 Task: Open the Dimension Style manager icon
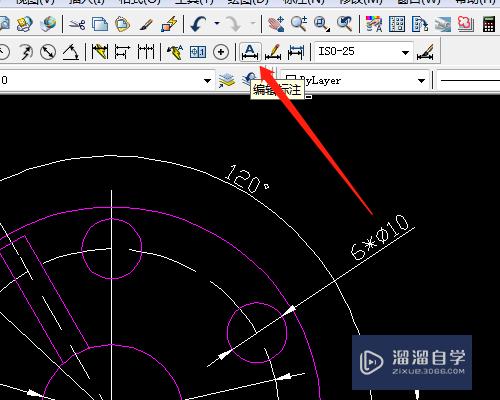point(425,52)
